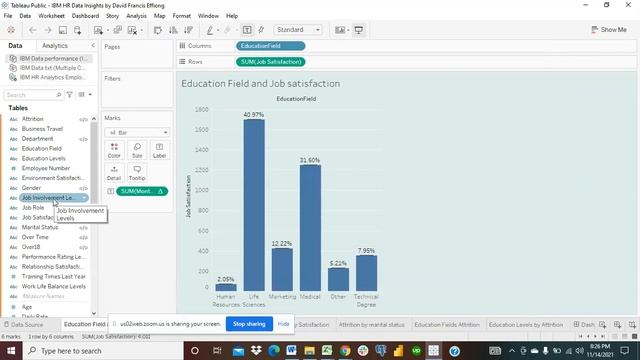Click the Undo back arrow in toolbar
This screenshot has width=640, height=360.
(33, 30)
